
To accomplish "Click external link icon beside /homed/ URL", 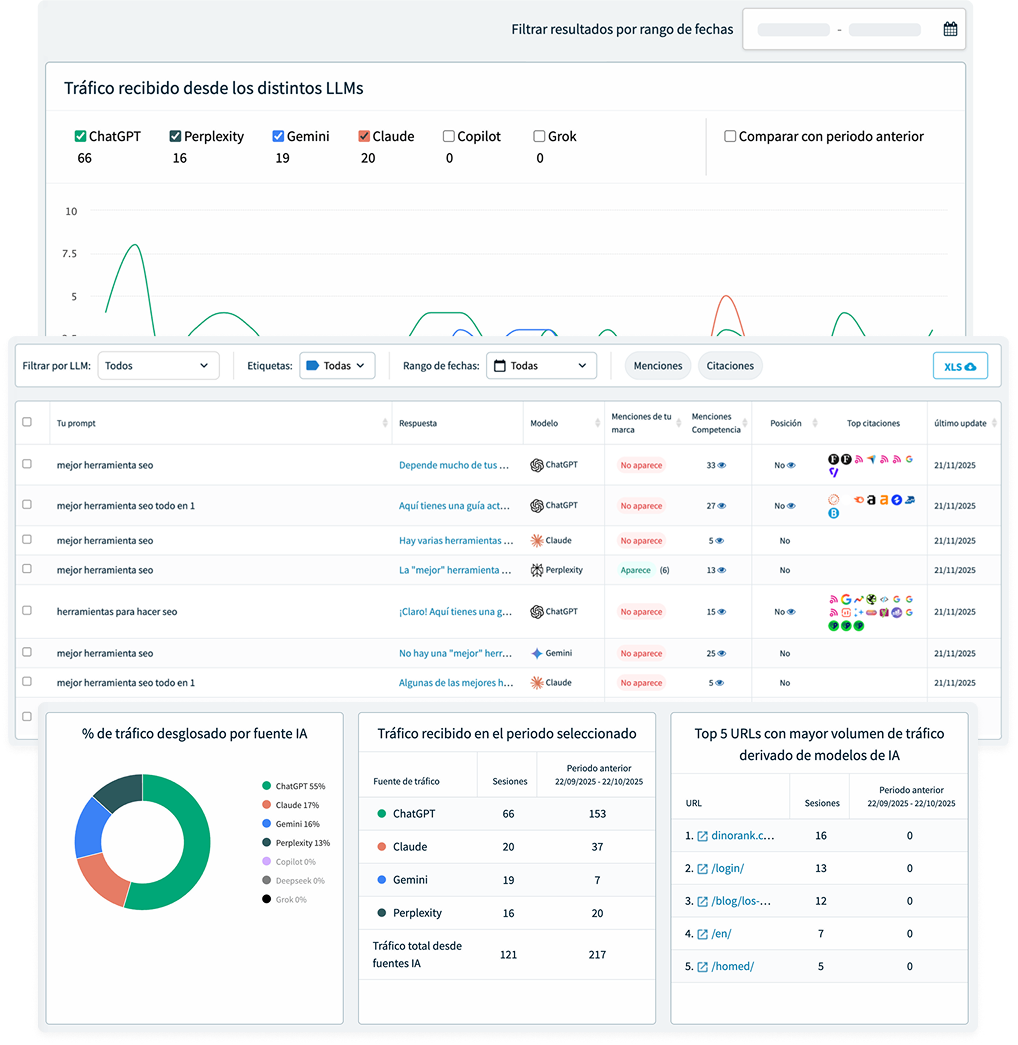I will pyautogui.click(x=702, y=966).
